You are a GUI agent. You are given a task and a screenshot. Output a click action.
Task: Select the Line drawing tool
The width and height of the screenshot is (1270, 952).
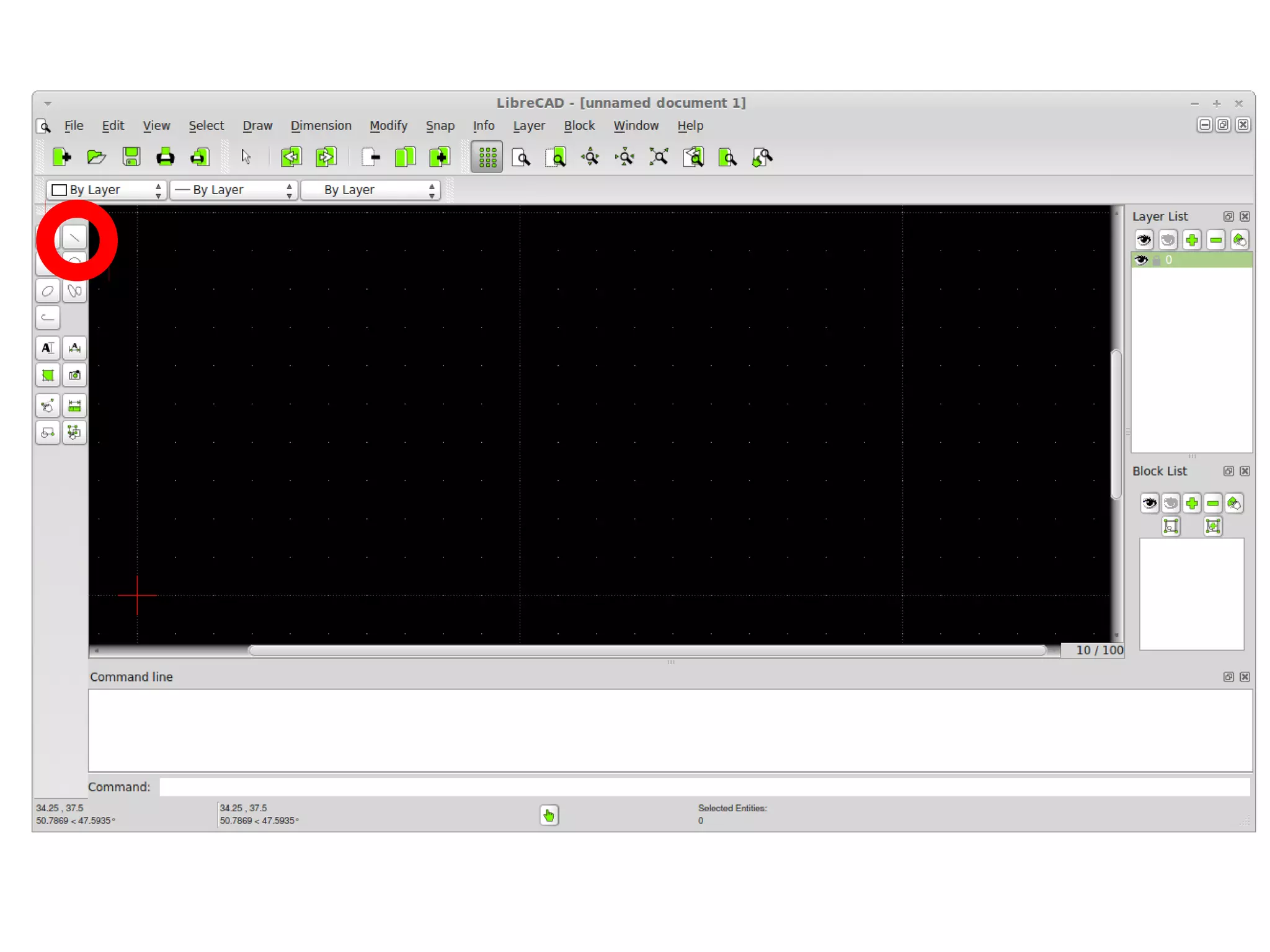(x=74, y=238)
